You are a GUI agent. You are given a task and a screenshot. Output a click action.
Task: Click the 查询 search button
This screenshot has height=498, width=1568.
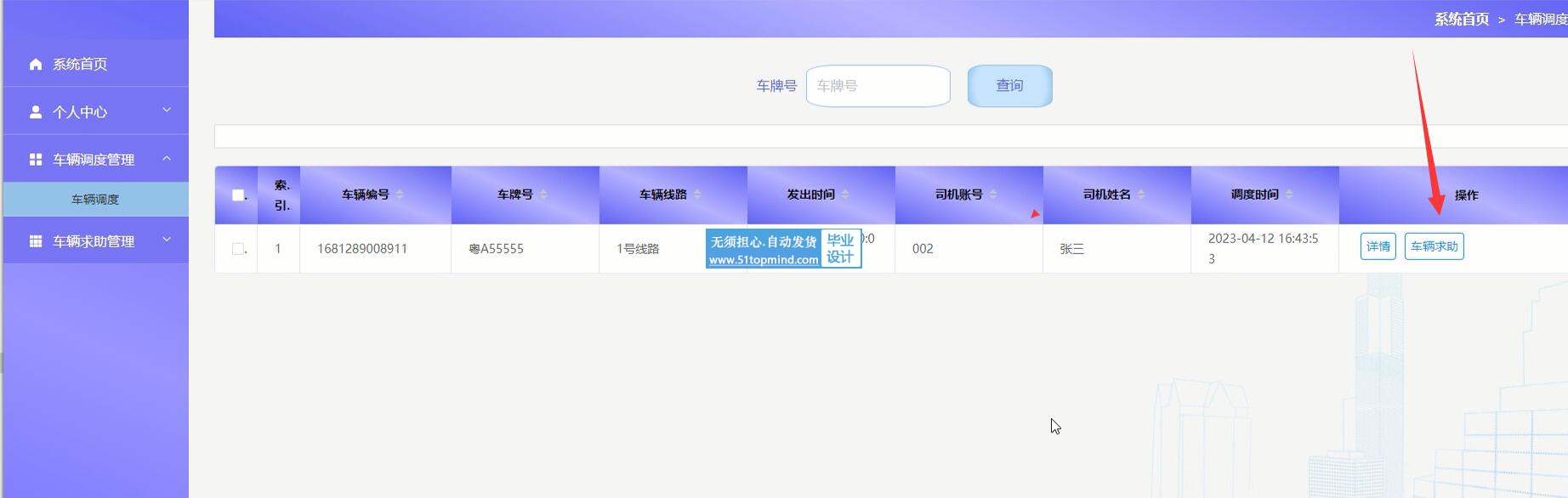(1010, 86)
